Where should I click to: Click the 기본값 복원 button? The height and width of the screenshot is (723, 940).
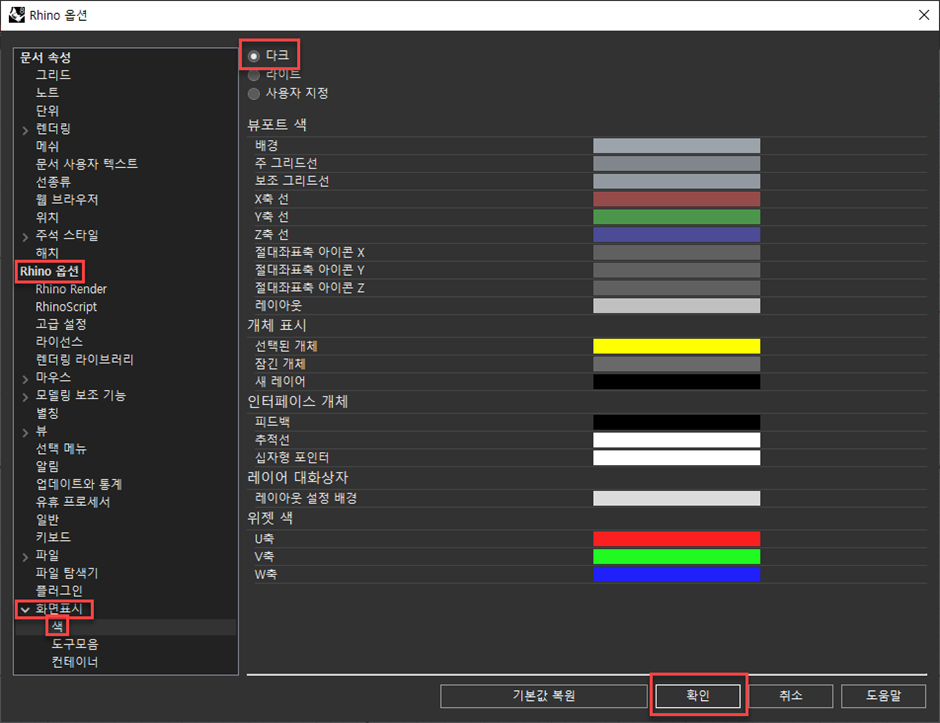pos(544,695)
